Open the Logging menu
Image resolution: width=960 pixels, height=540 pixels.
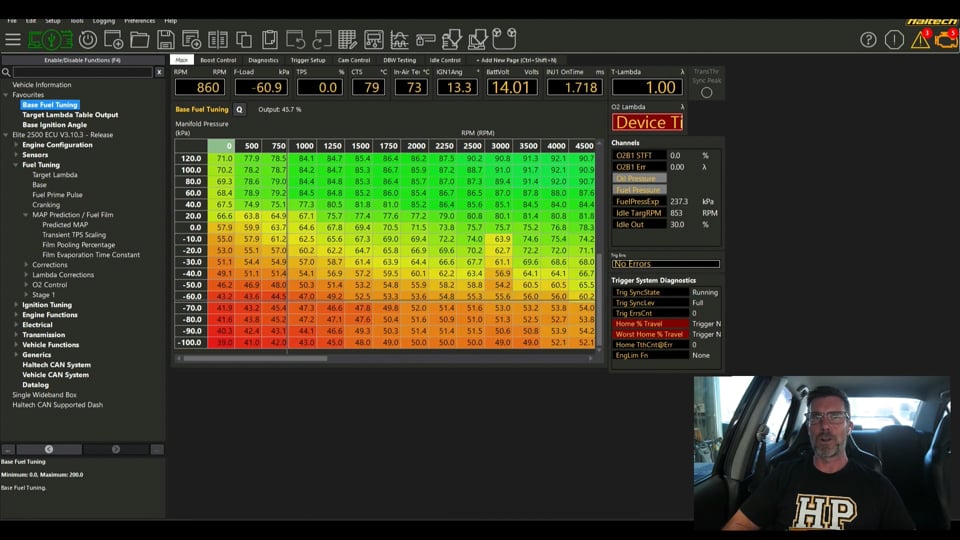click(x=104, y=20)
